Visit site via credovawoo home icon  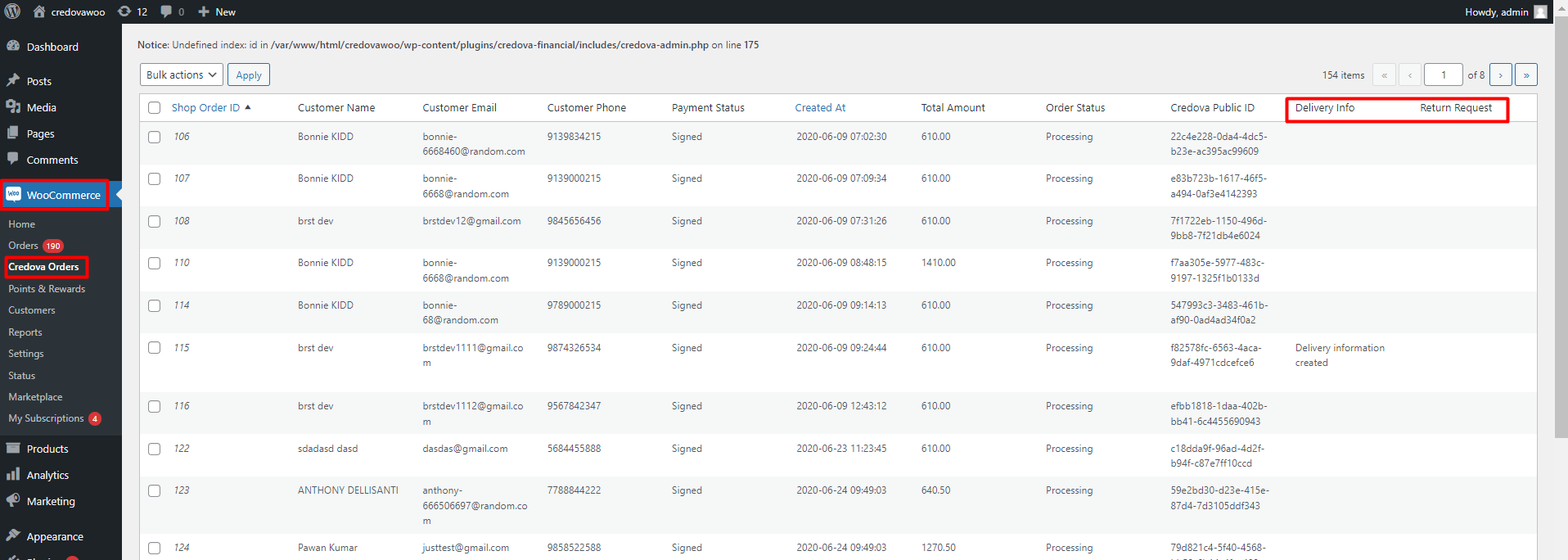[39, 11]
